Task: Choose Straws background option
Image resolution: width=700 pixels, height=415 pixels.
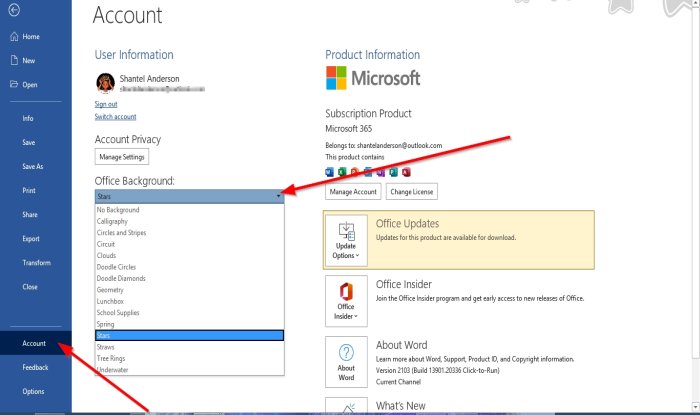Action: (190, 347)
